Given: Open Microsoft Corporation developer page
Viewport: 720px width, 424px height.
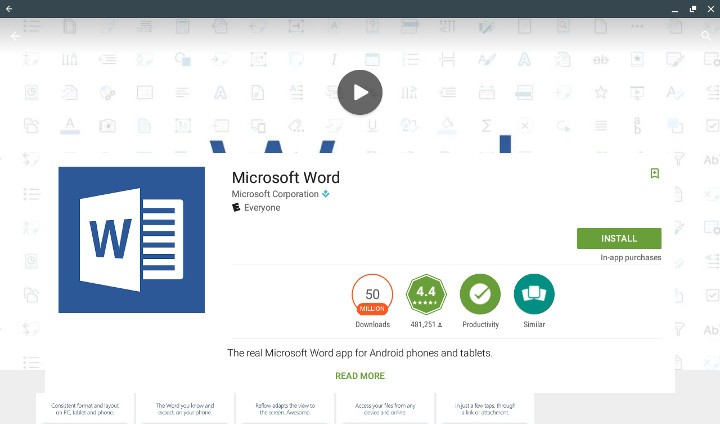Looking at the screenshot, I should (275, 194).
